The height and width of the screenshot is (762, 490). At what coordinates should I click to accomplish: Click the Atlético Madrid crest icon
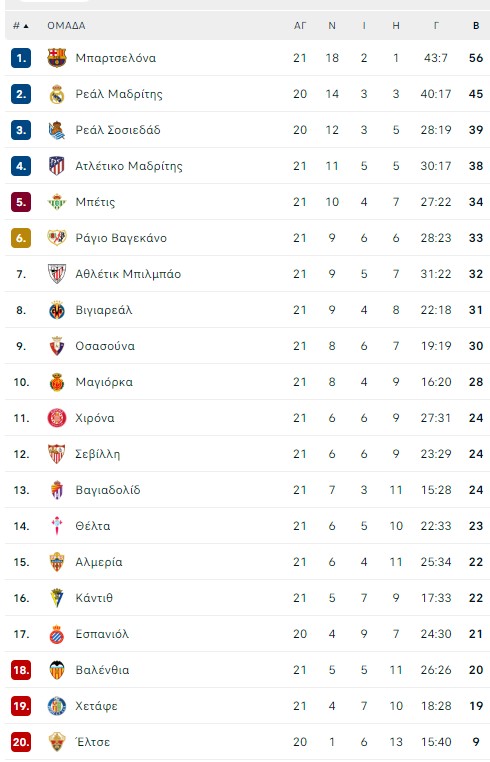(x=57, y=166)
